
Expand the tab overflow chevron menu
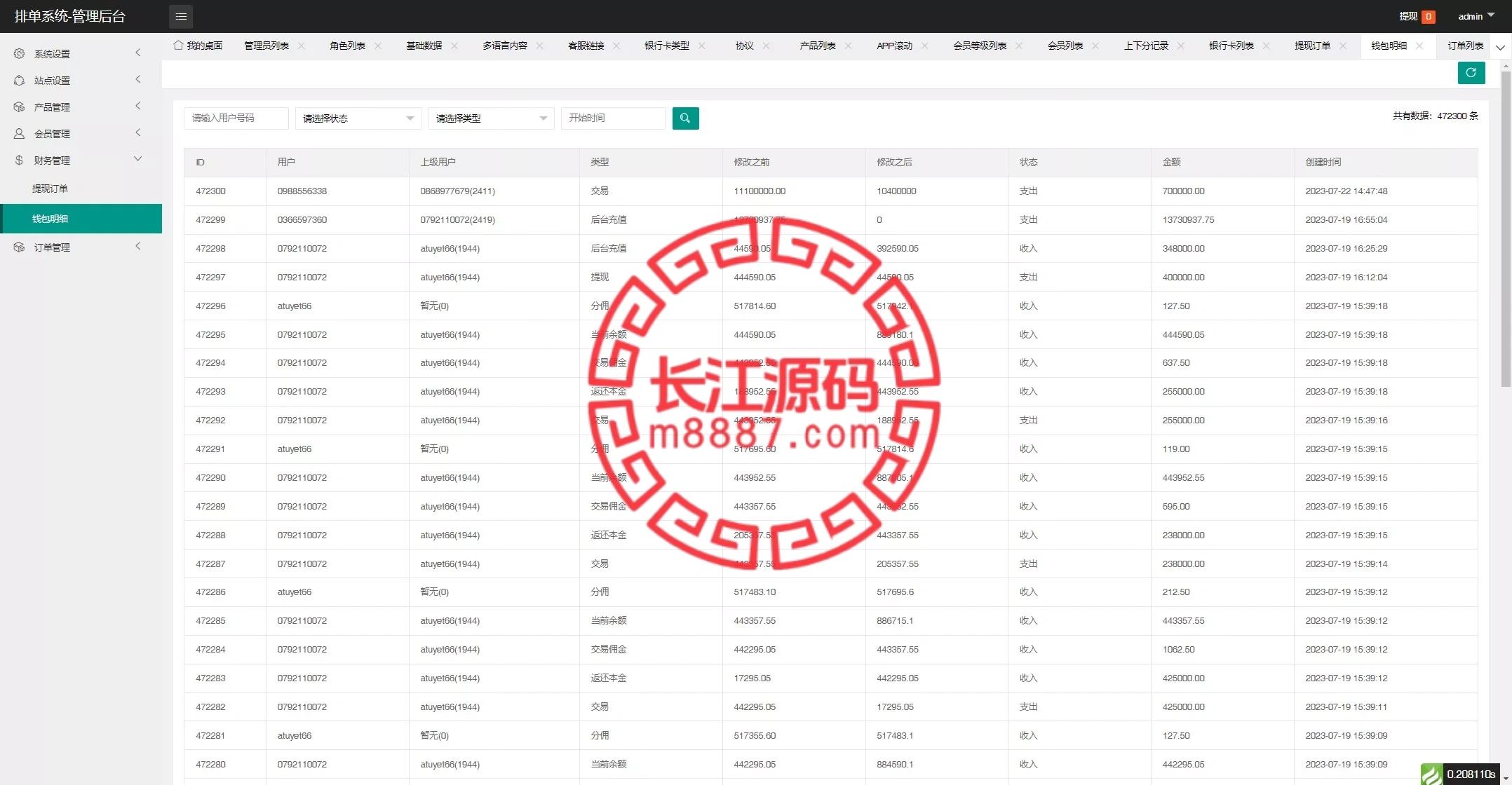coord(1500,47)
